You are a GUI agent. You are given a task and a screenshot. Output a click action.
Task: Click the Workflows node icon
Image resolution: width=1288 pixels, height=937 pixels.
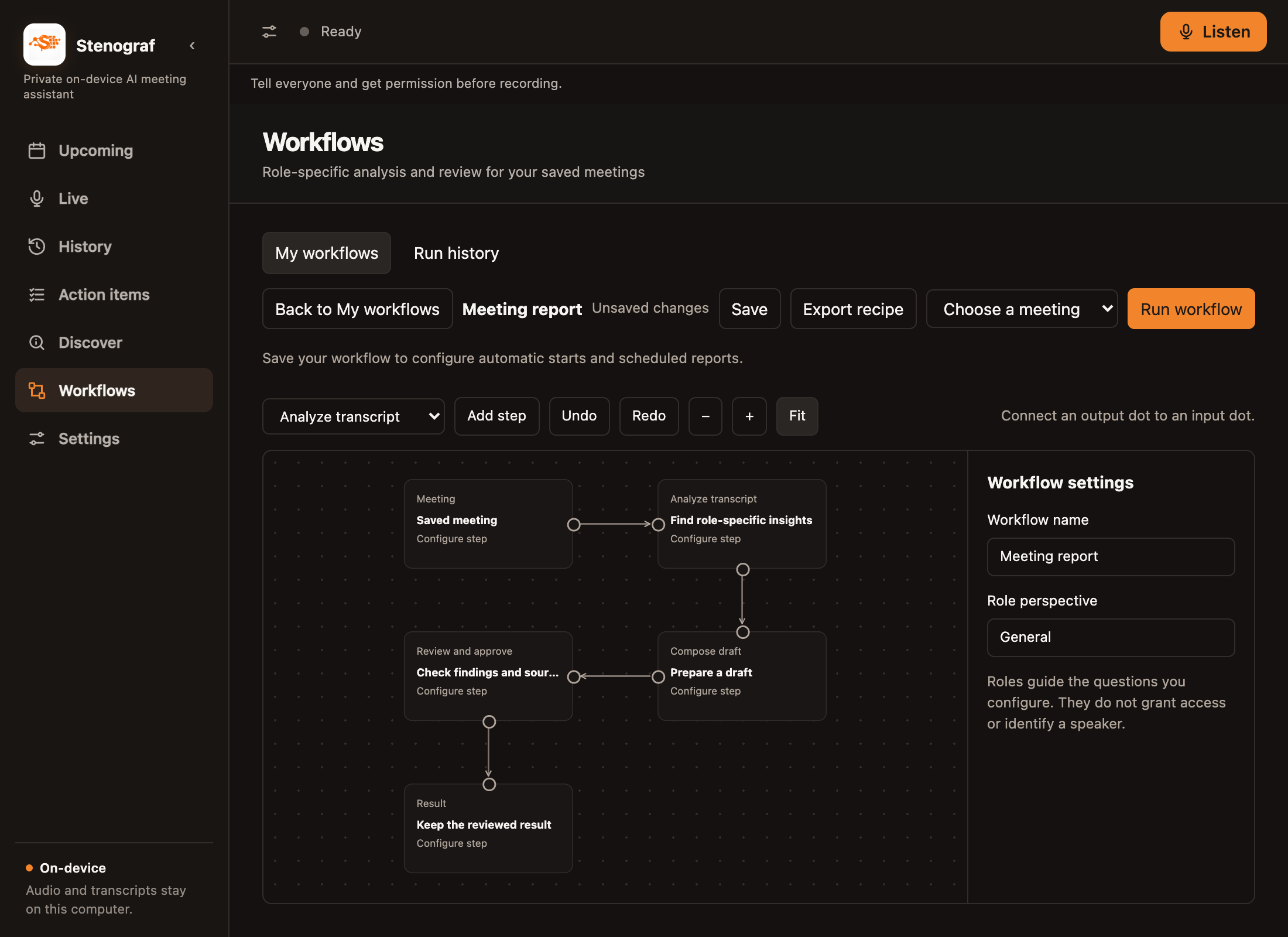click(x=37, y=391)
